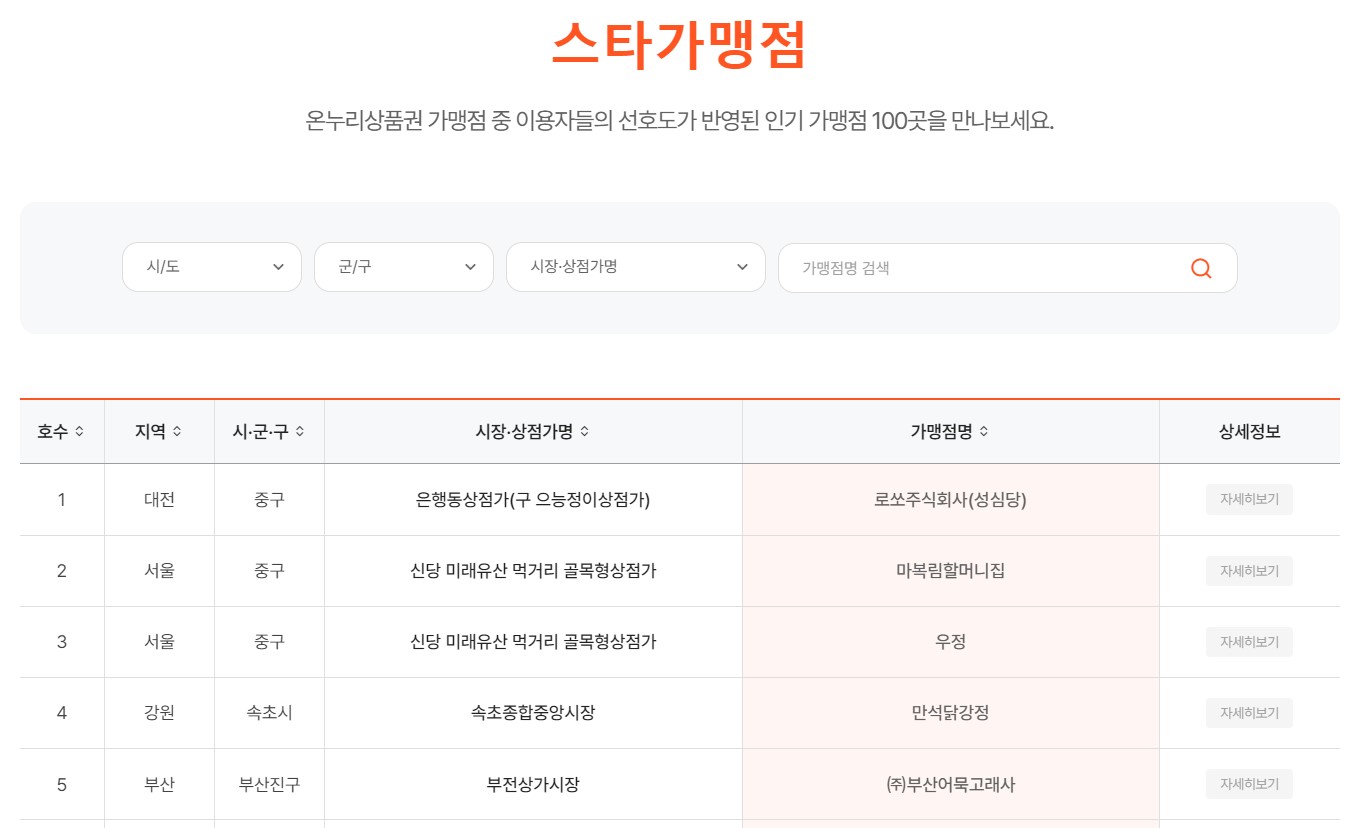Image resolution: width=1364 pixels, height=828 pixels.
Task: Click 중구 cell in 대전 row
Action: [269, 500]
